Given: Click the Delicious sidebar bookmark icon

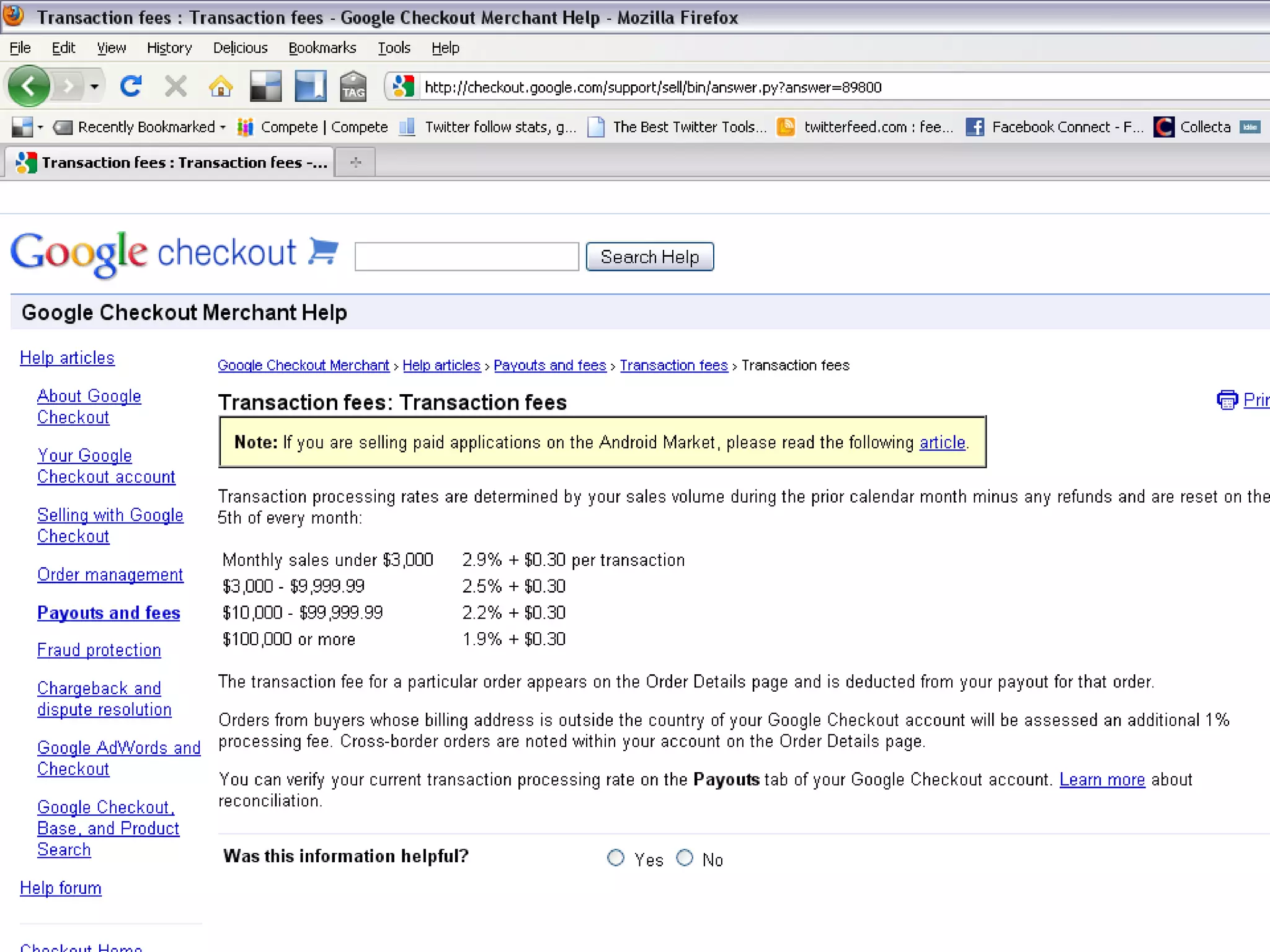Looking at the screenshot, I should click(310, 86).
